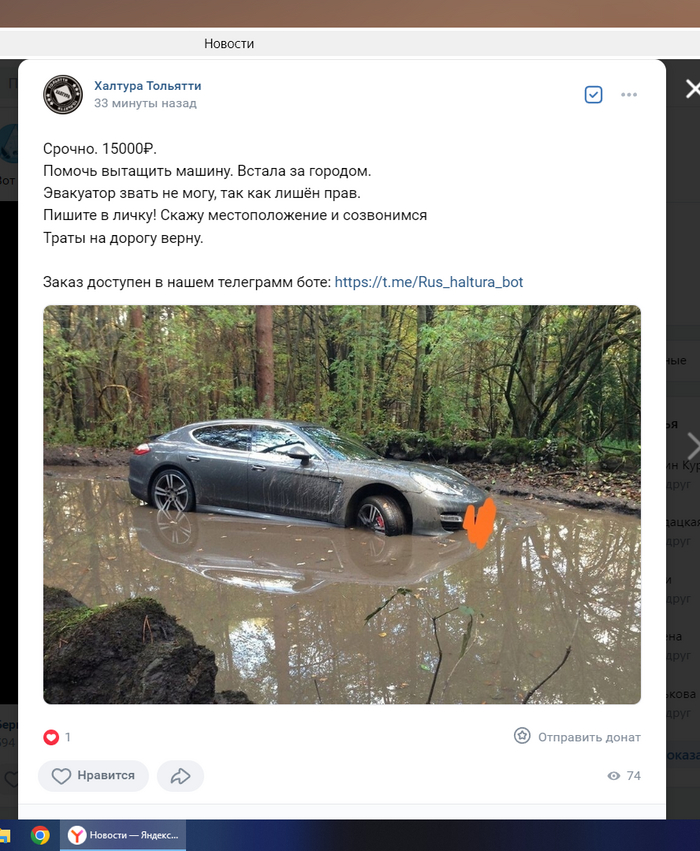Open the three-dots post options menu

point(629,94)
